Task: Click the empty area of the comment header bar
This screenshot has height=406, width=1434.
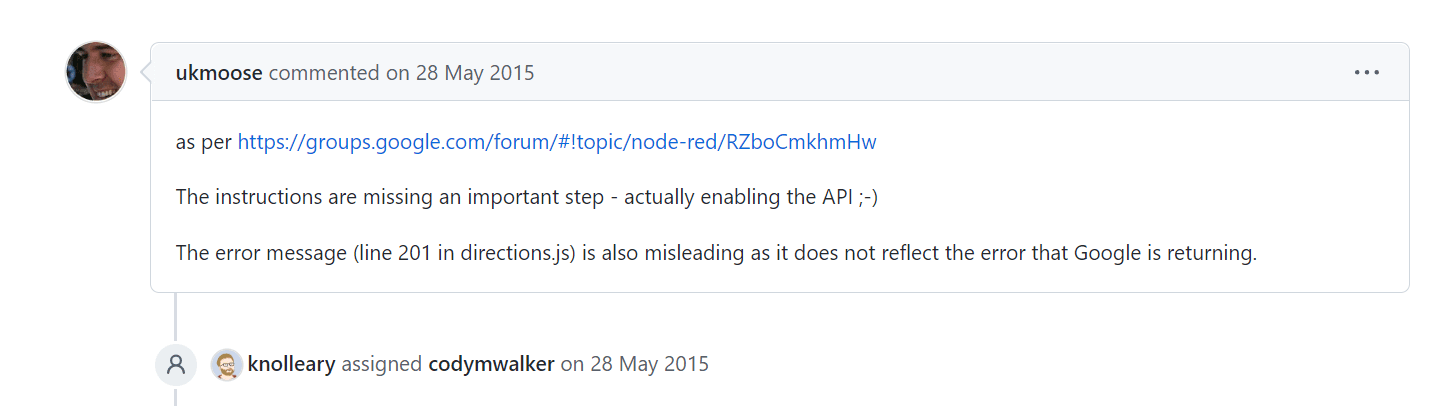Action: point(900,73)
